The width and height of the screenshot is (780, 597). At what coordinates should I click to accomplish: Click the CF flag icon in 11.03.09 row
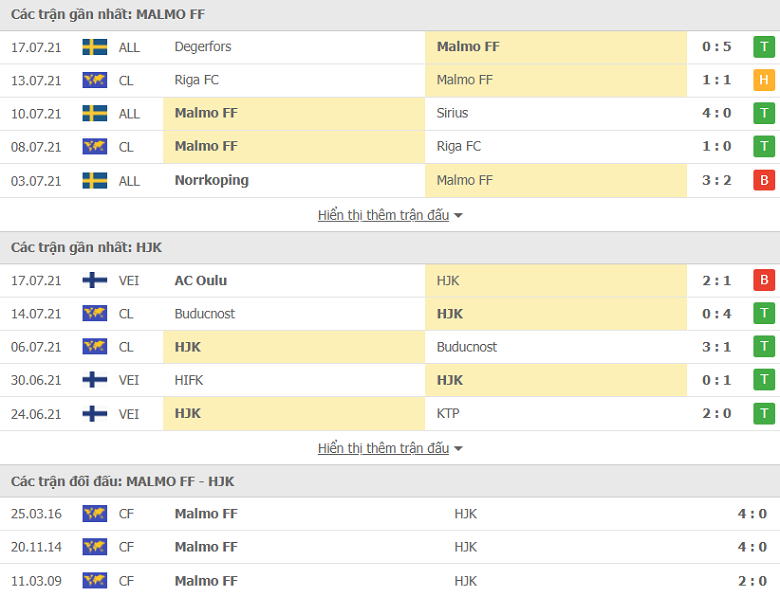point(95,581)
